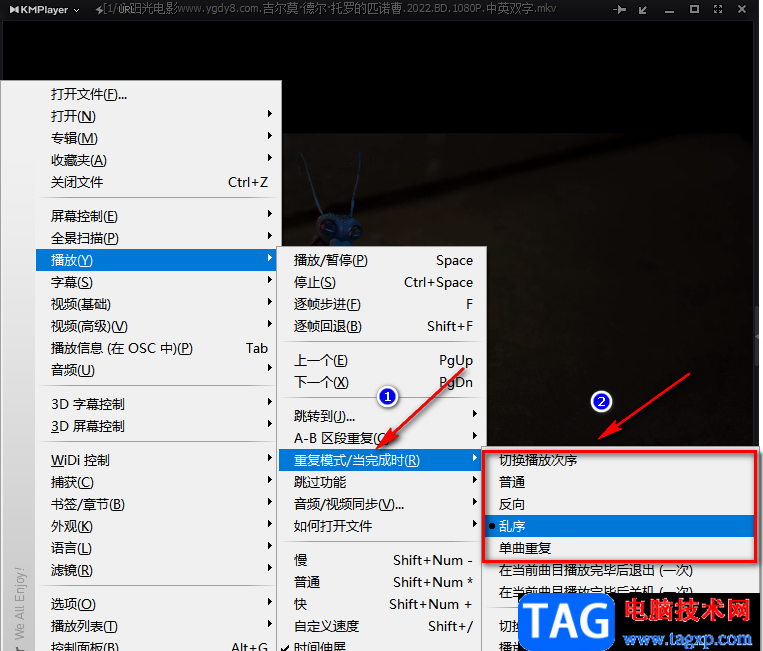The width and height of the screenshot is (763, 651).
Task: Choose 逐帧回退(B) Shift+F entry
Action: [382, 326]
